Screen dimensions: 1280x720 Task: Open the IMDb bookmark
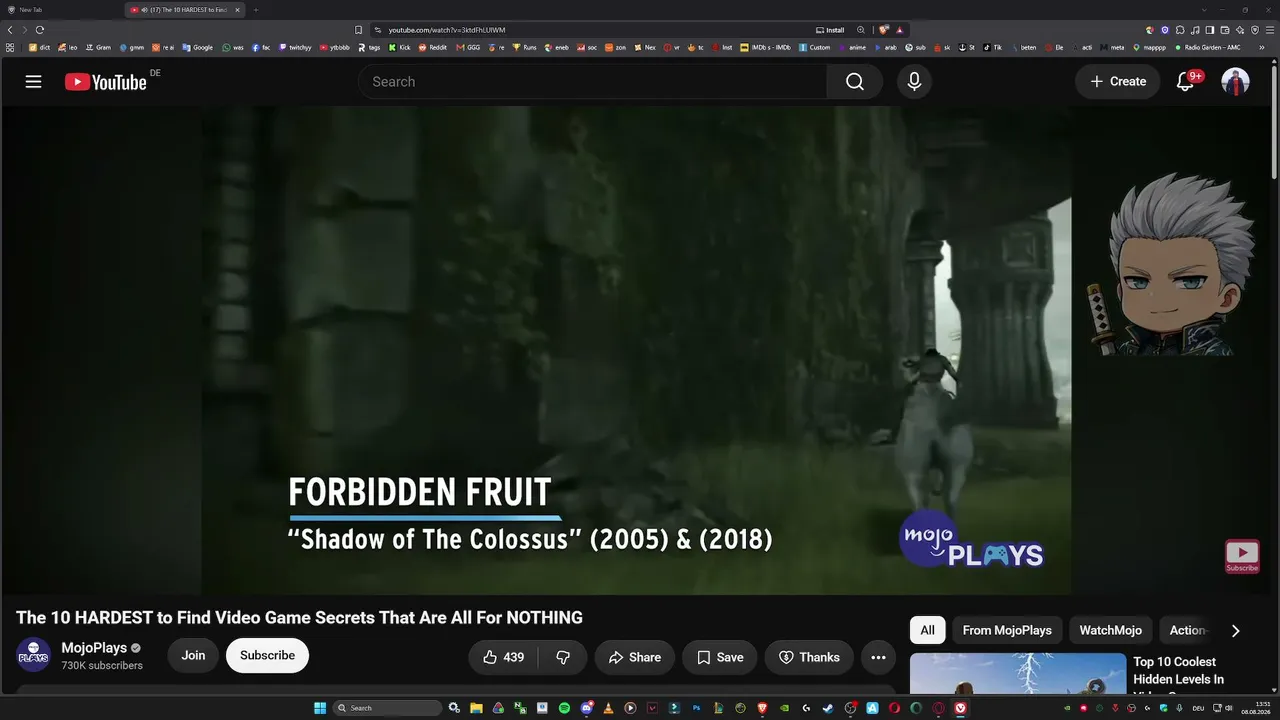(x=765, y=47)
